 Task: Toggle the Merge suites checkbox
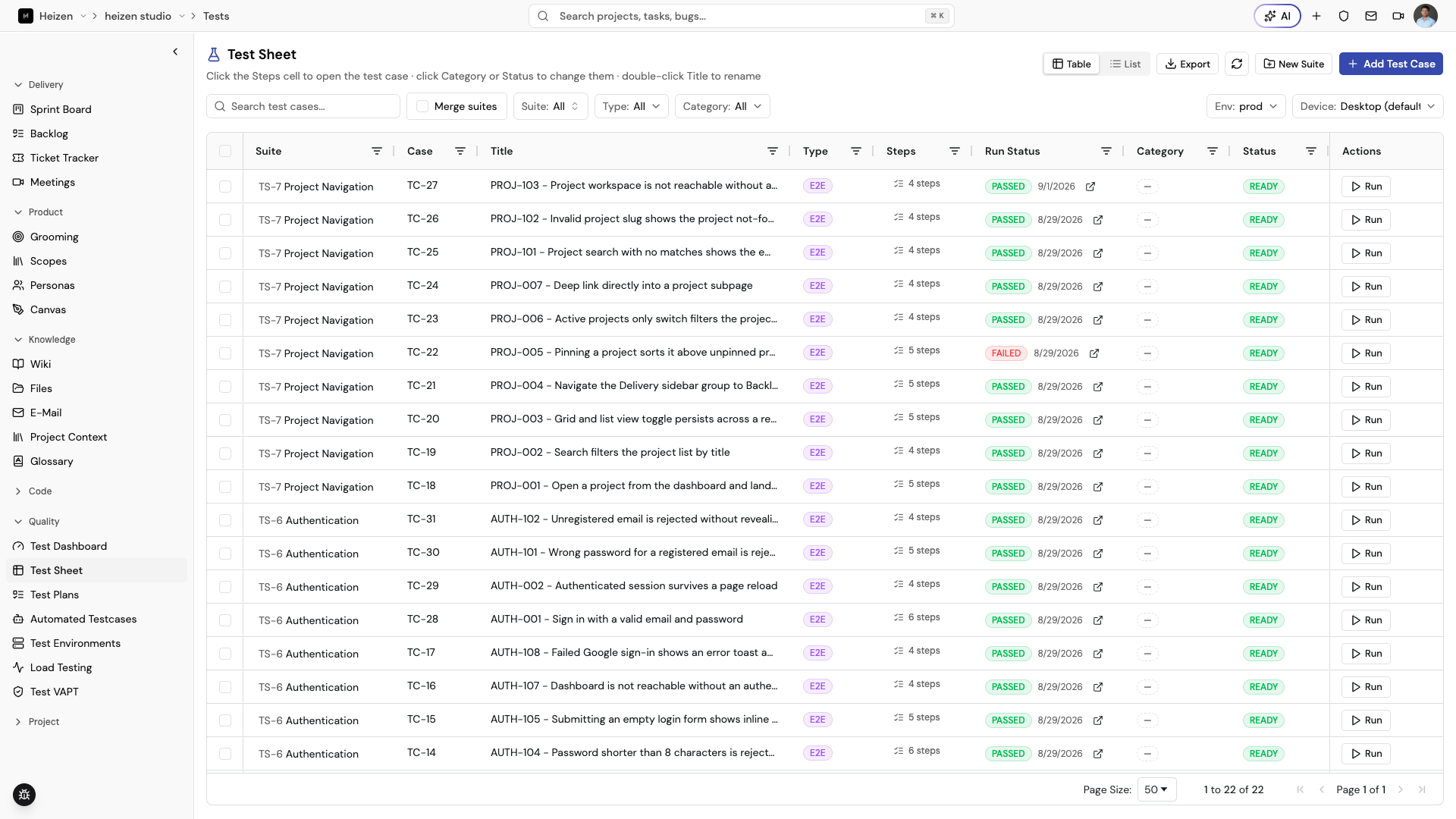pos(422,106)
